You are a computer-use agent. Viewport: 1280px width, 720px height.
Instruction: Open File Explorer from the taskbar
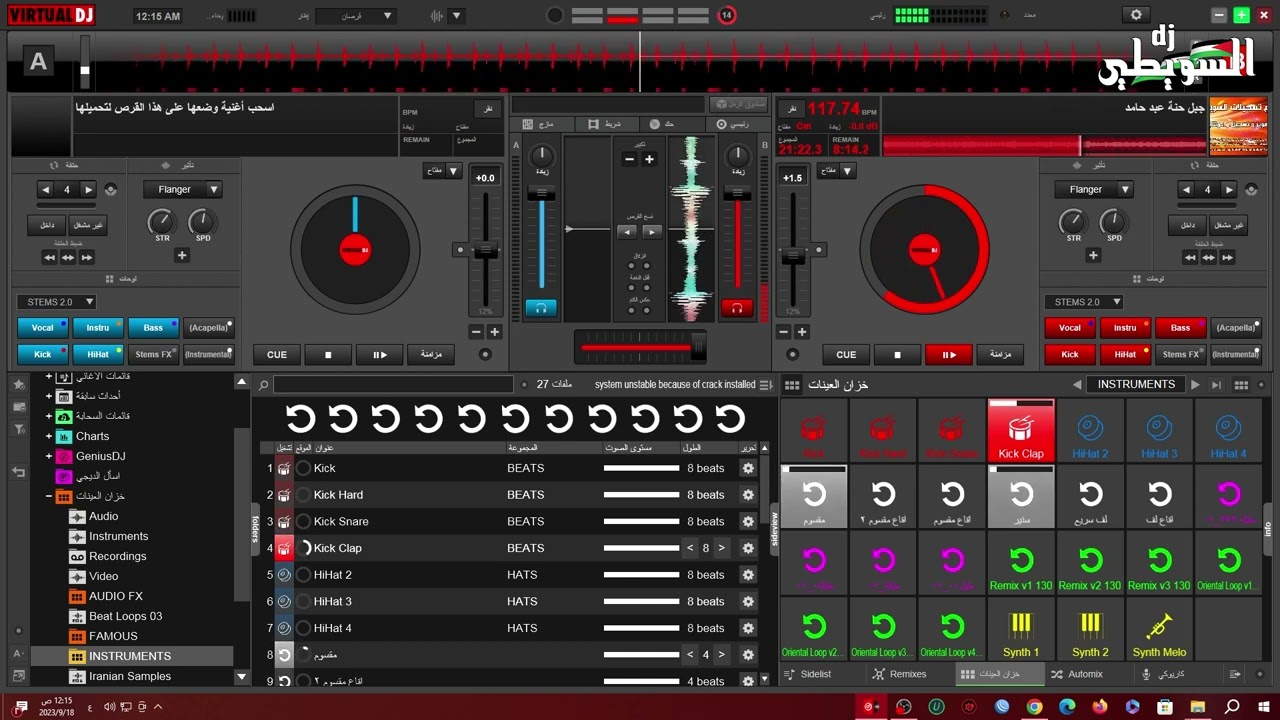coord(1199,707)
